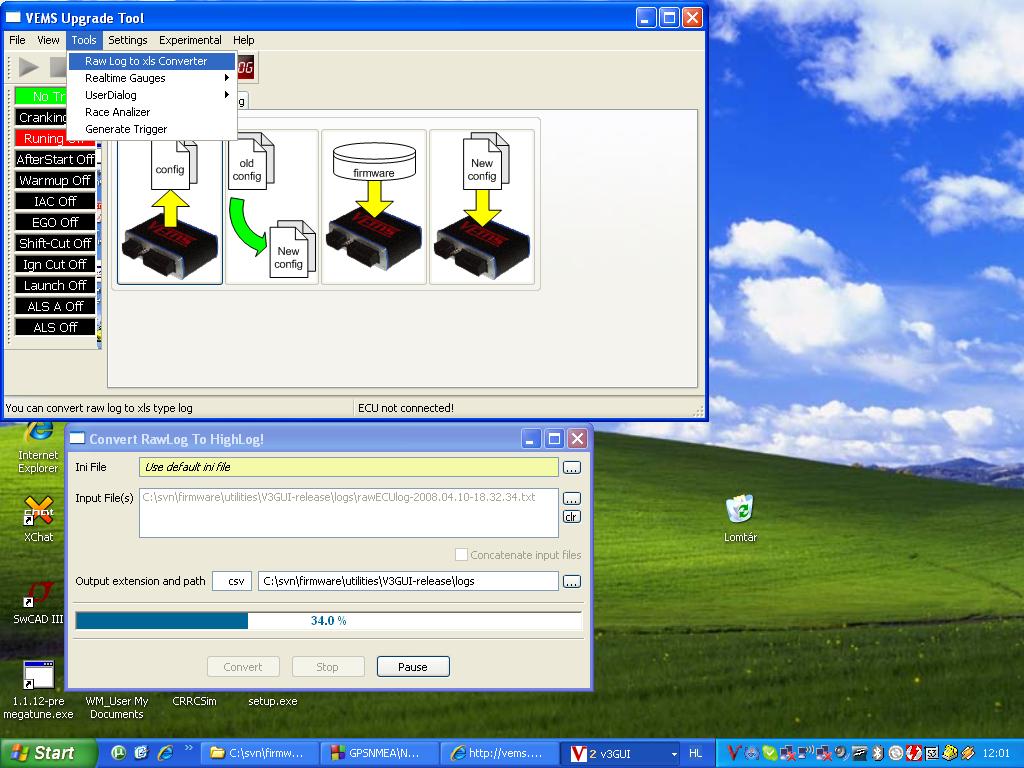Click the New config upload to ECU image
Viewport: 1024px width, 768px height.
click(x=482, y=206)
